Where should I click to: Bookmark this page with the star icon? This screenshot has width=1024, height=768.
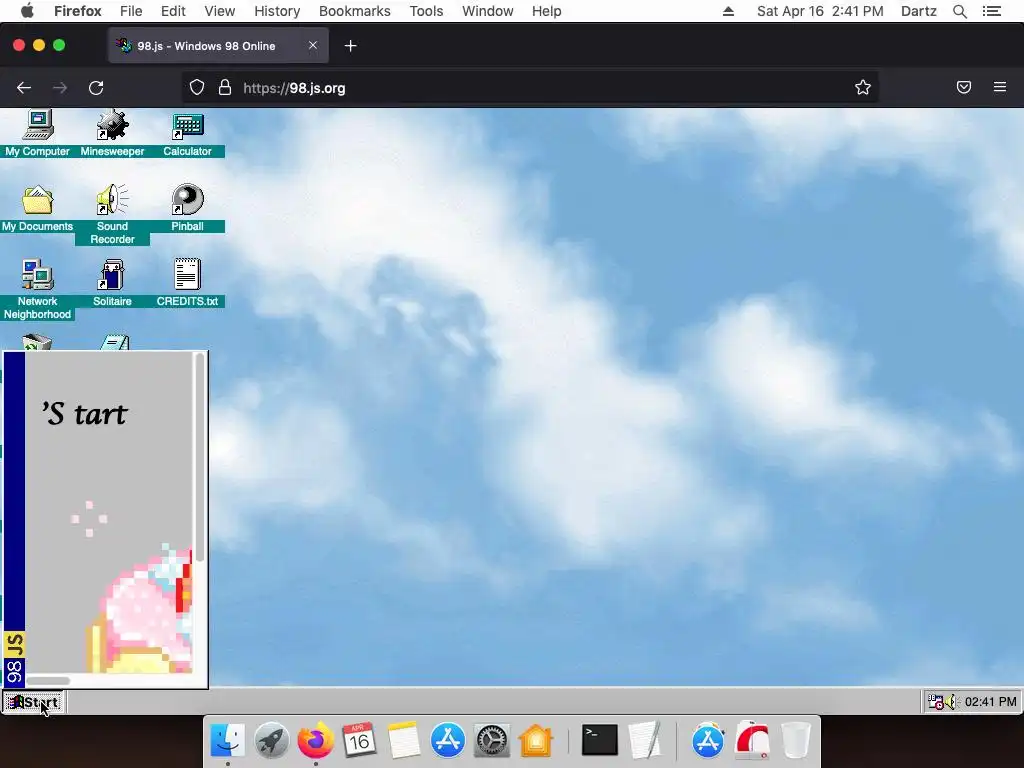863,88
